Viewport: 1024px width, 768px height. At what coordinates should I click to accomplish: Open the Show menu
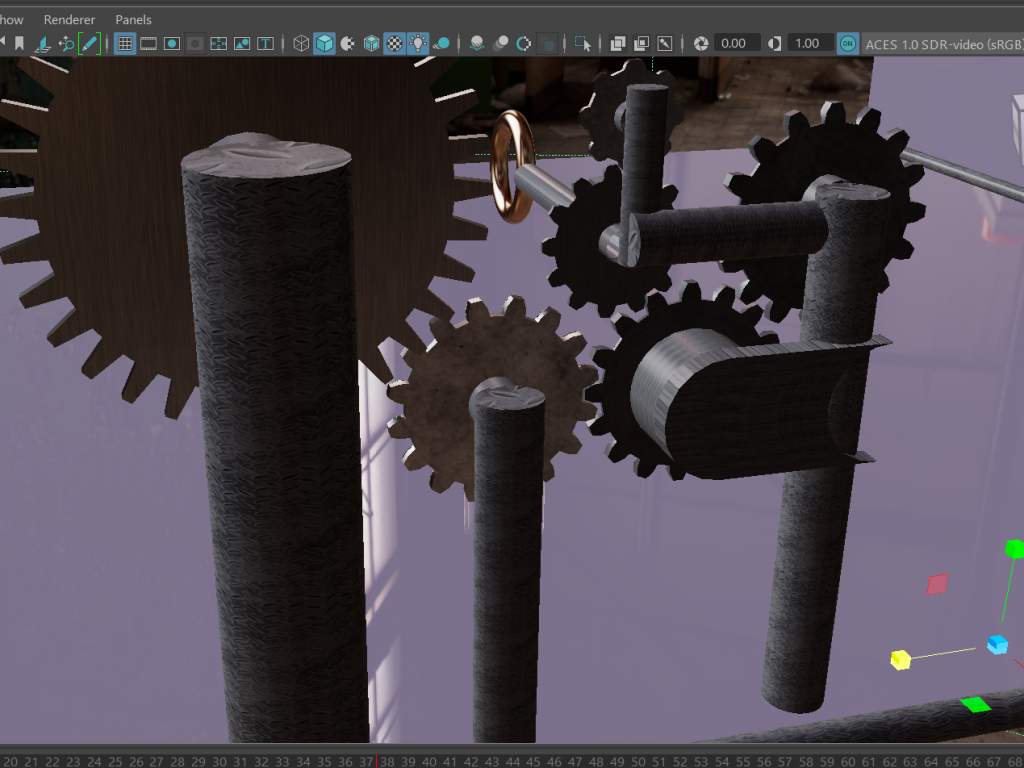(x=11, y=20)
